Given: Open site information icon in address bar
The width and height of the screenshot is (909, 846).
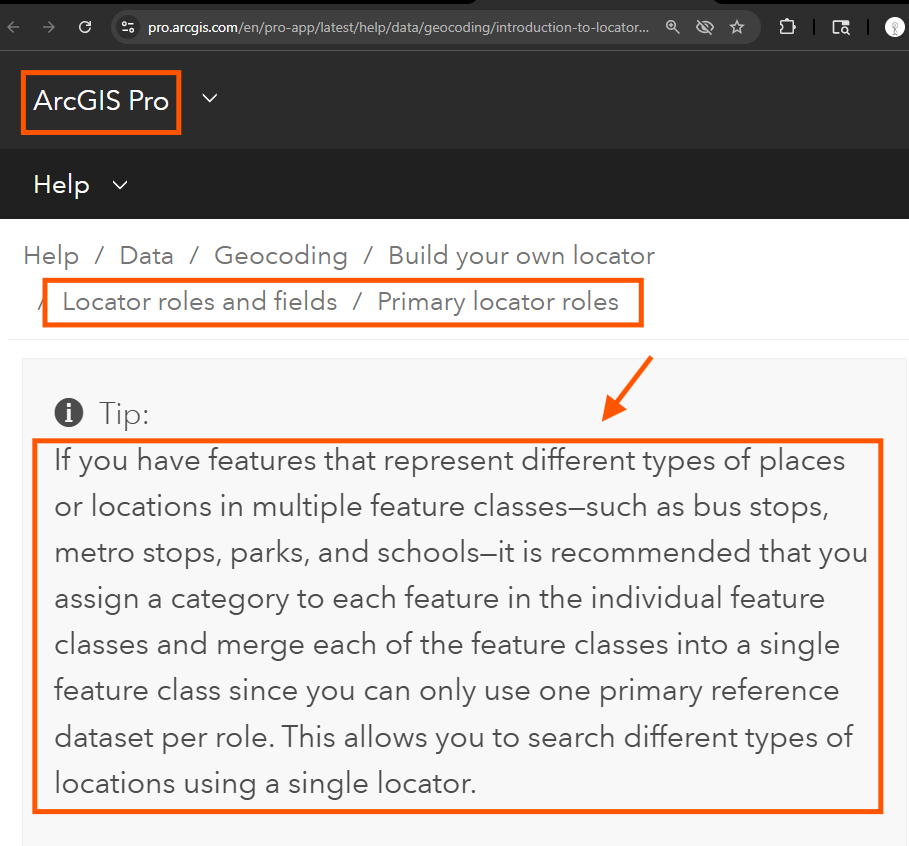Looking at the screenshot, I should 128,27.
